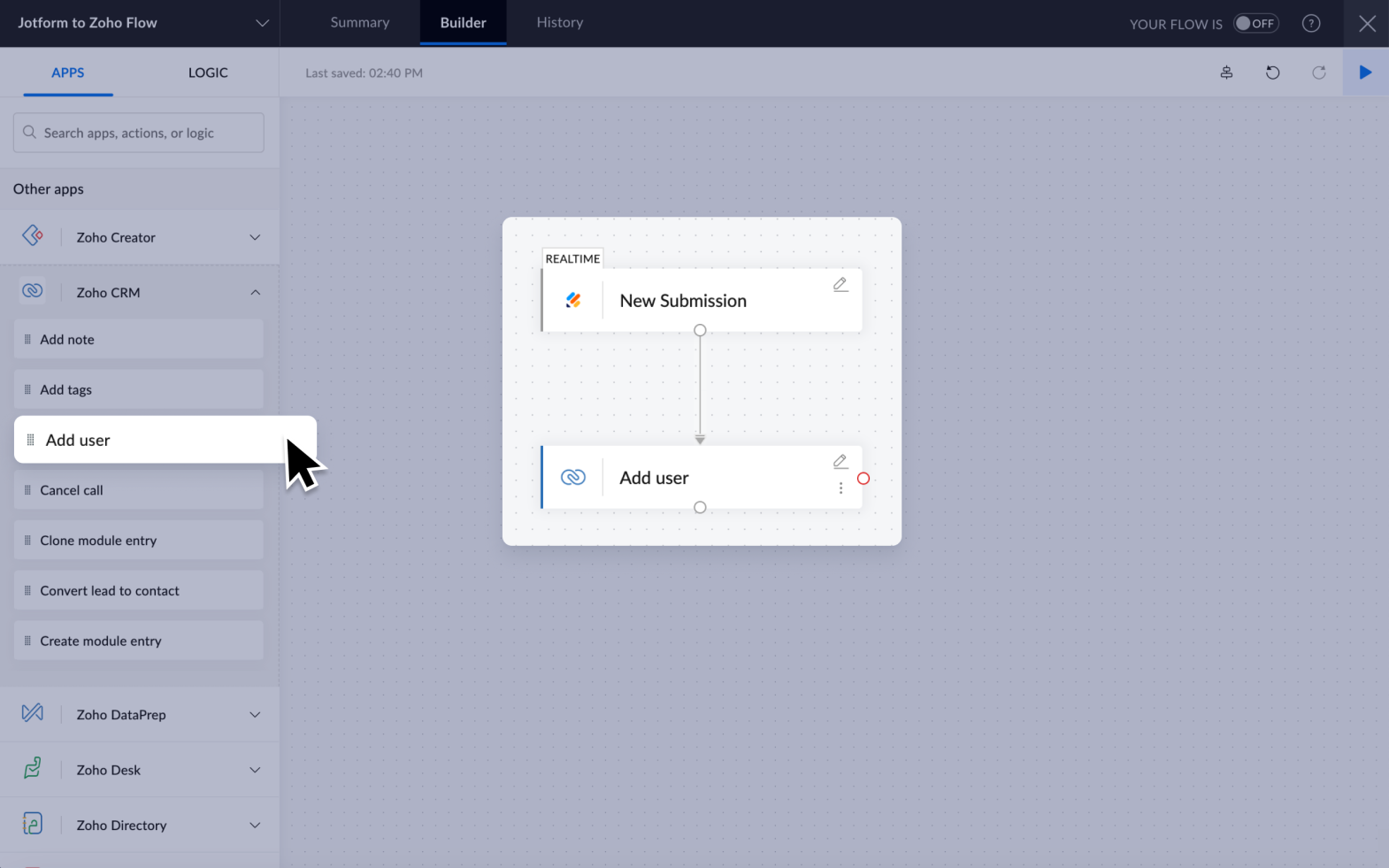
Task: Collapse the Zoho CRM section
Action: tap(255, 292)
